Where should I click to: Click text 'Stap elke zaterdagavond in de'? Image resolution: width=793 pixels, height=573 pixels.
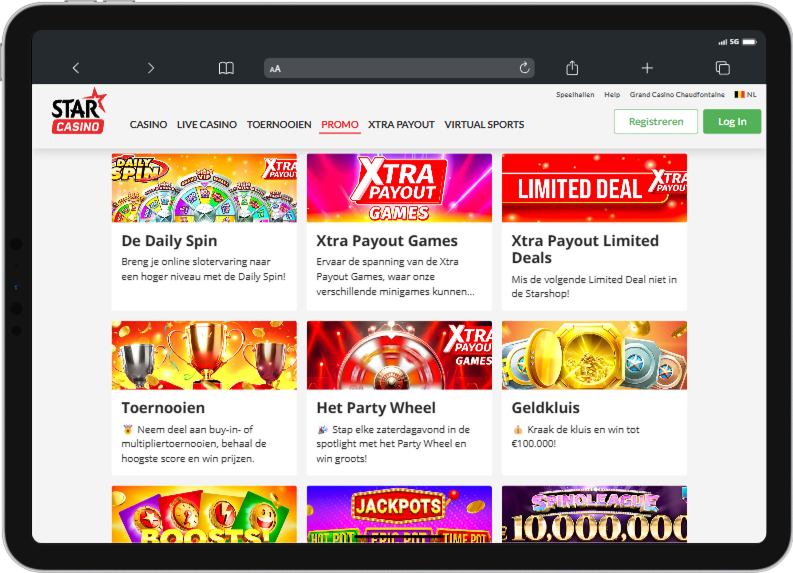point(401,429)
